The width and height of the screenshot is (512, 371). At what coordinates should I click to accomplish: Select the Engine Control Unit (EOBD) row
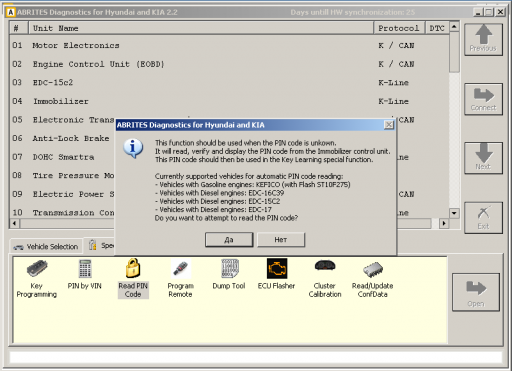(x=229, y=64)
